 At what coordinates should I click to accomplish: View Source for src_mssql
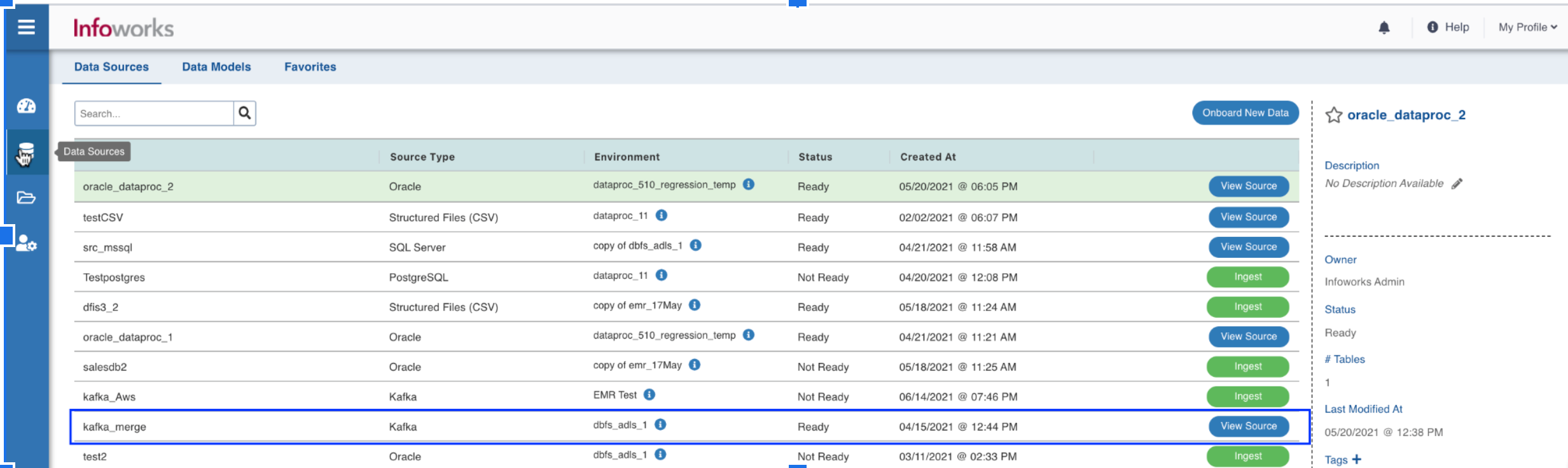coord(1249,247)
